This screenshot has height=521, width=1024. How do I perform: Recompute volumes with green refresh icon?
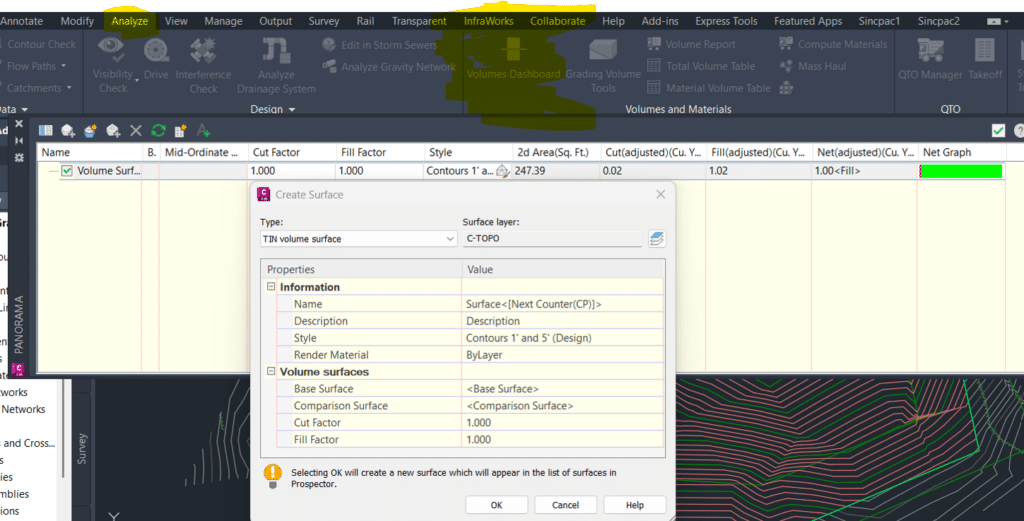pos(159,131)
